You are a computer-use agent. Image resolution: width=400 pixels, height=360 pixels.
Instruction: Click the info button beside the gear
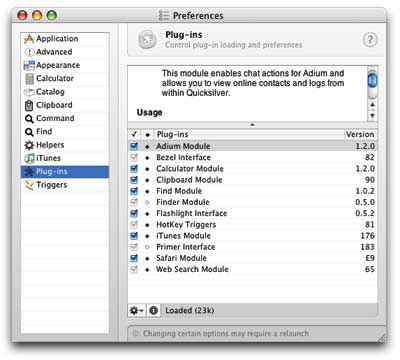click(x=153, y=311)
